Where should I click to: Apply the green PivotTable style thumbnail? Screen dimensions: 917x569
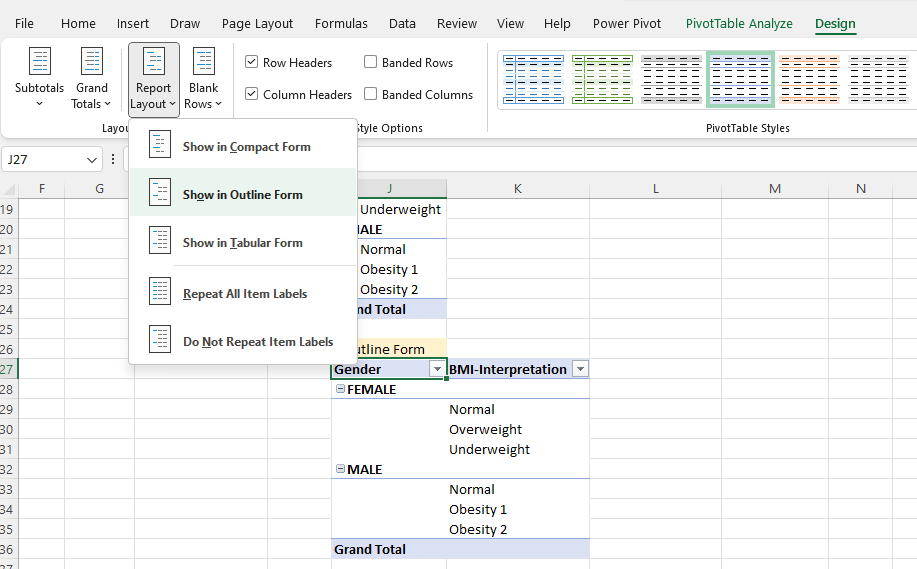tap(602, 80)
